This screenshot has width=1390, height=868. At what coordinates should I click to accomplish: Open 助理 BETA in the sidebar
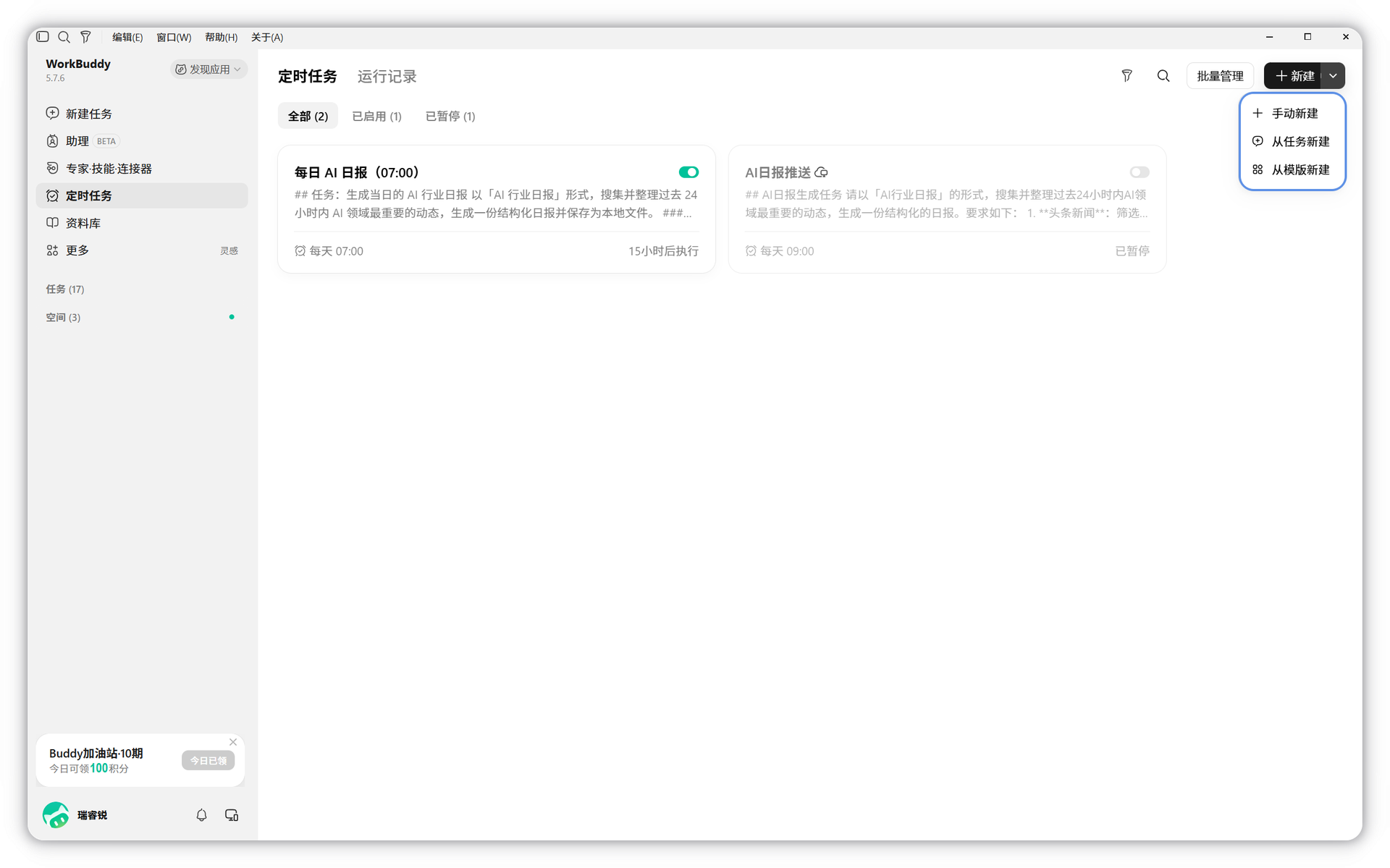[142, 141]
